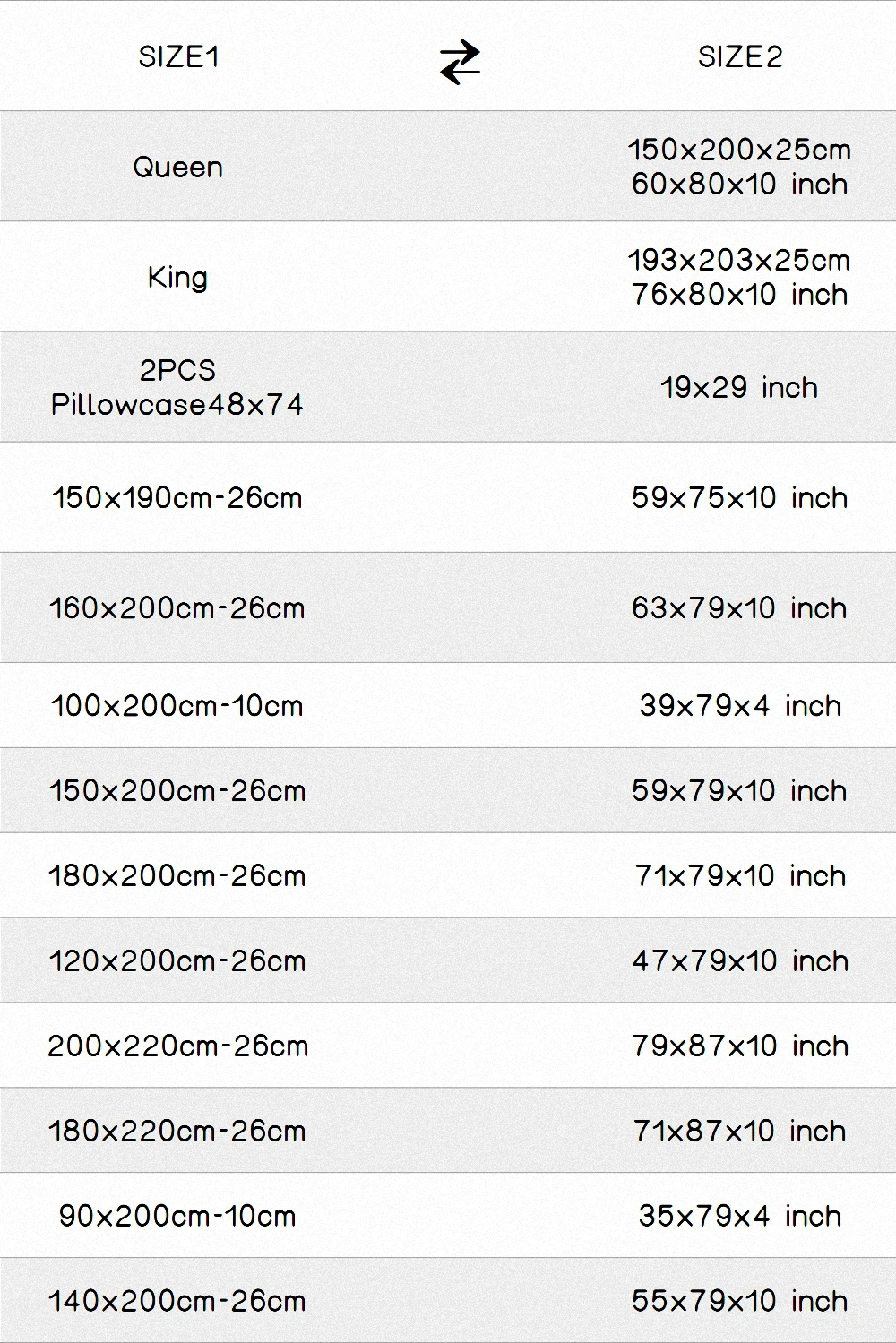Select the 150x200cm-26cm size row
Screen dimensions: 896x1343
448,790
